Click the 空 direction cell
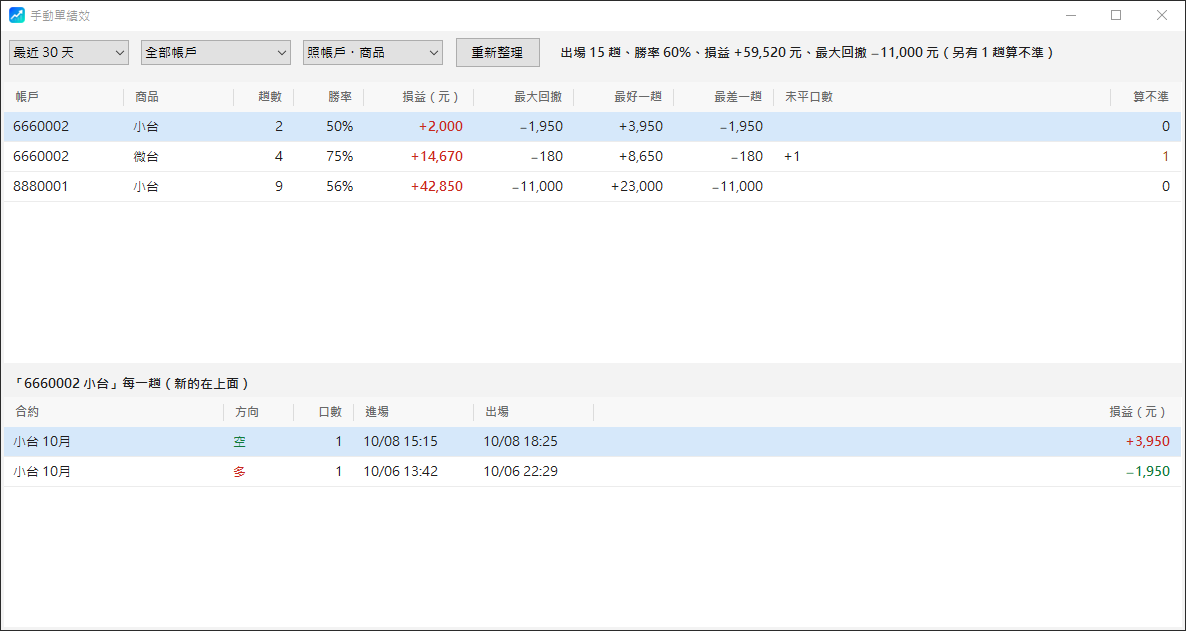Viewport: 1186px width, 631px height. [240, 442]
